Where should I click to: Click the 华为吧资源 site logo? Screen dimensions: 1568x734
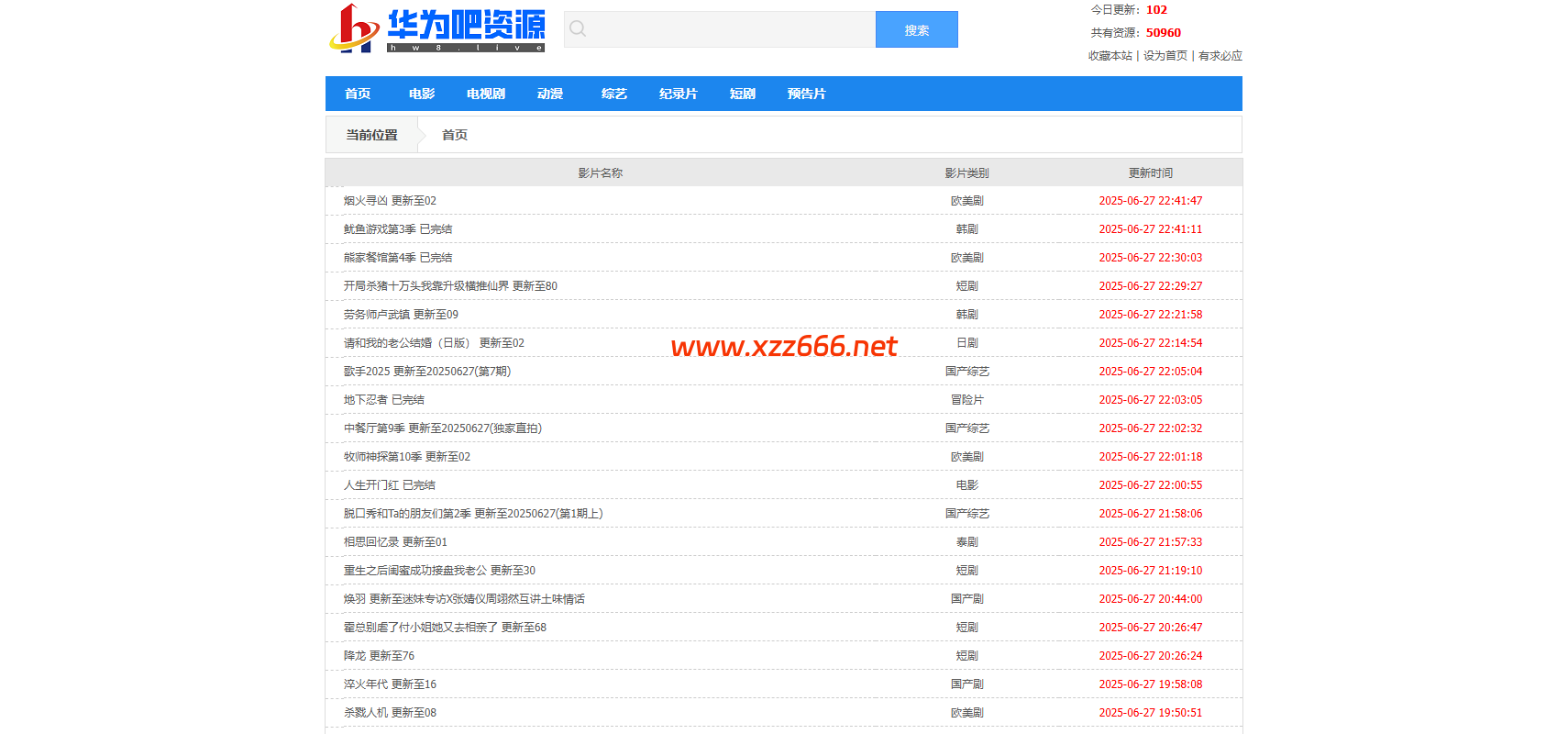[437, 28]
